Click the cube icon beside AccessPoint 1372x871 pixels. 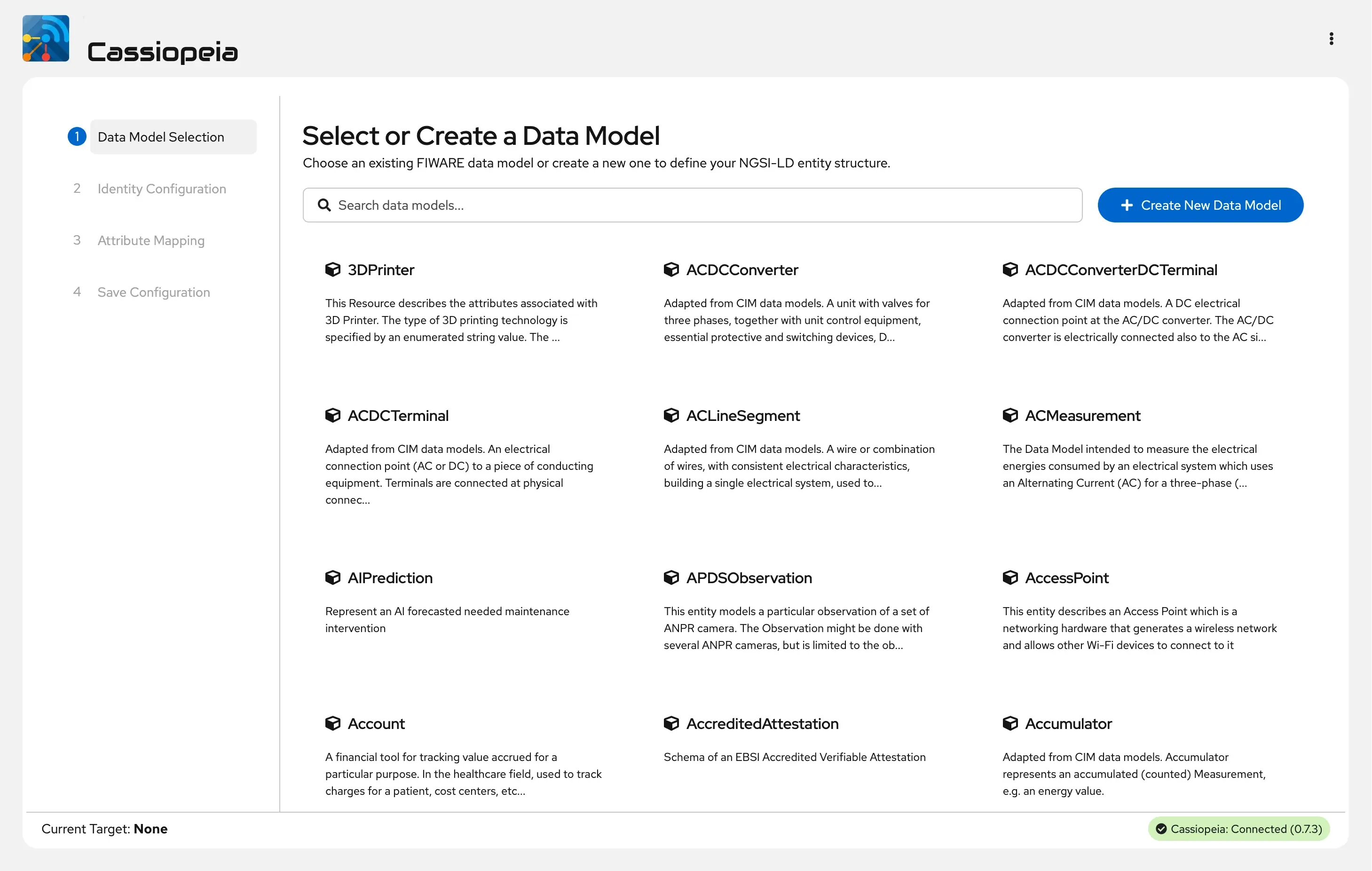click(x=1010, y=578)
